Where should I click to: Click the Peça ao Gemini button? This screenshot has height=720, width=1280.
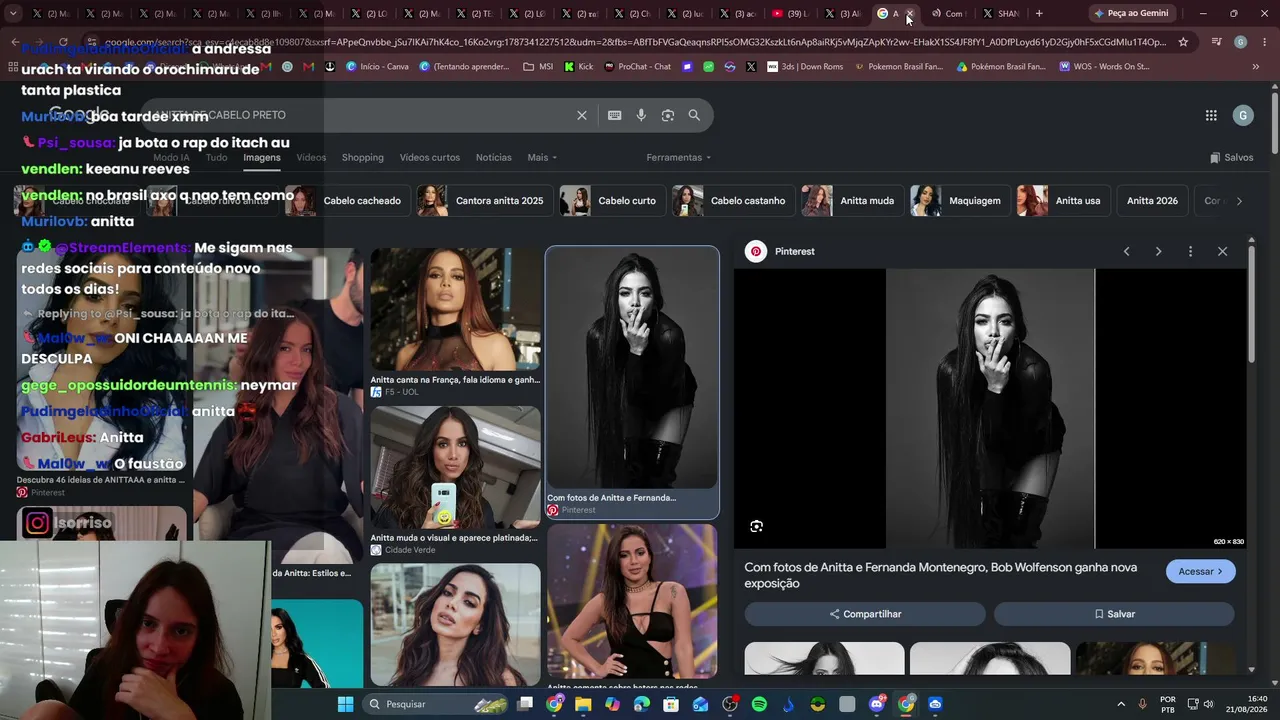click(x=1131, y=13)
